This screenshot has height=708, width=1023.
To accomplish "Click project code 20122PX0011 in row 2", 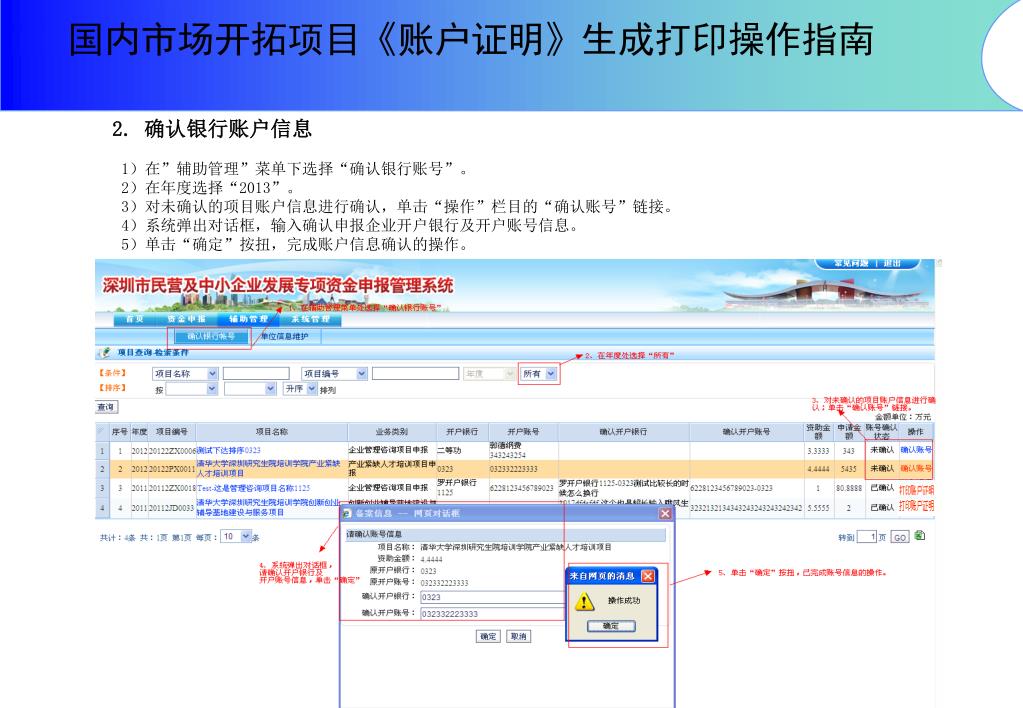I will 172,469.
